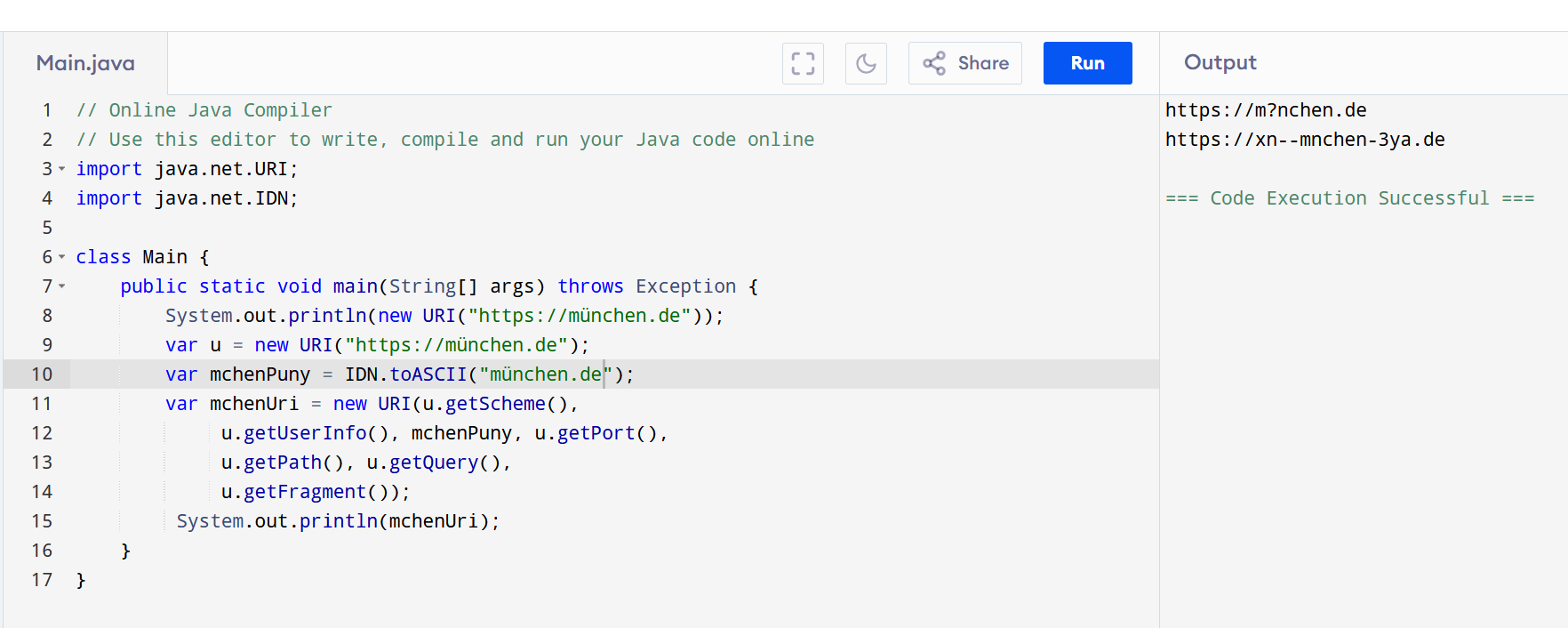This screenshot has height=628, width=1568.
Task: Click the Output panel header
Action: (1220, 62)
